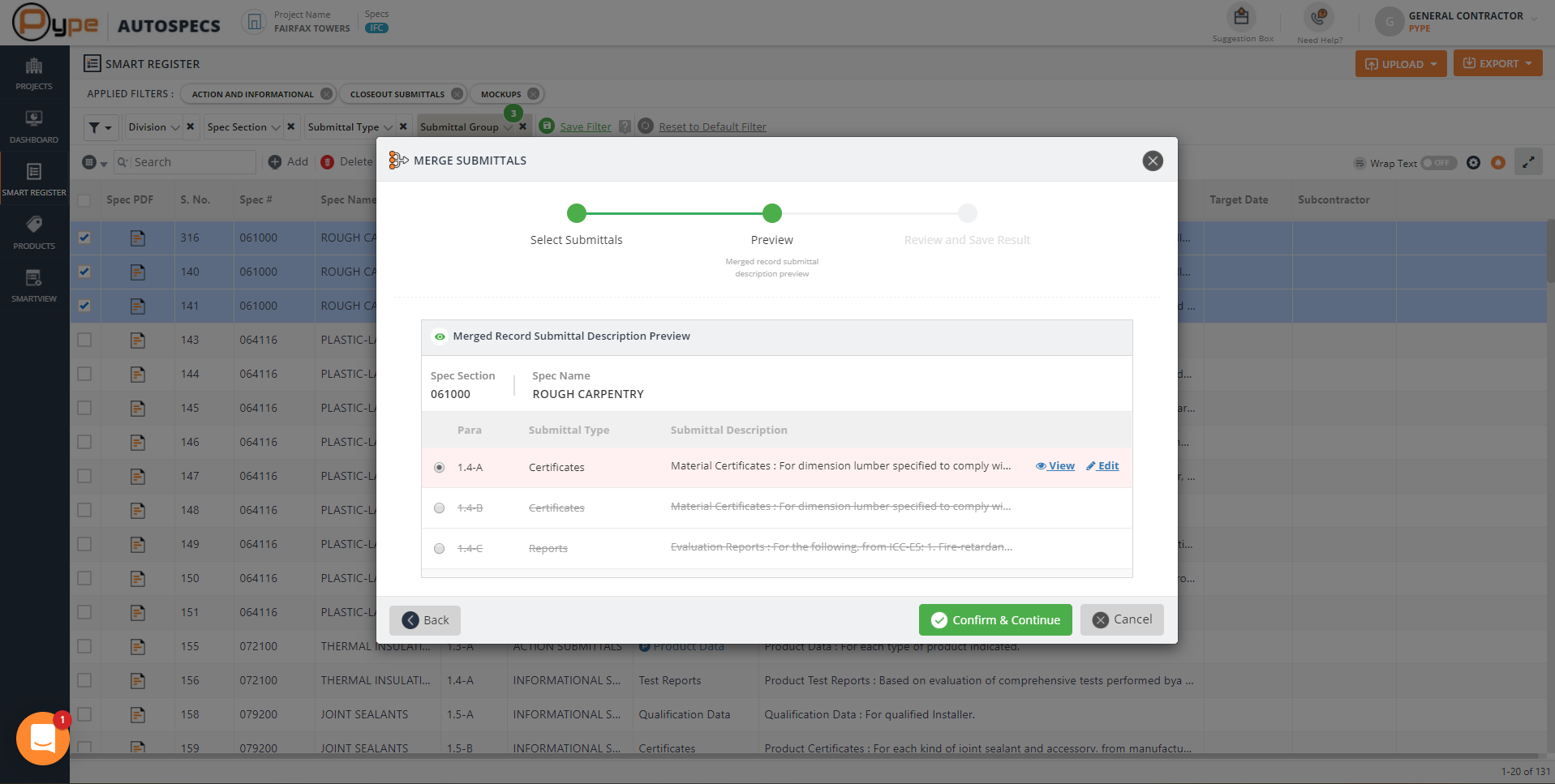Click Confirm & Continue
The width and height of the screenshot is (1555, 784).
995,620
